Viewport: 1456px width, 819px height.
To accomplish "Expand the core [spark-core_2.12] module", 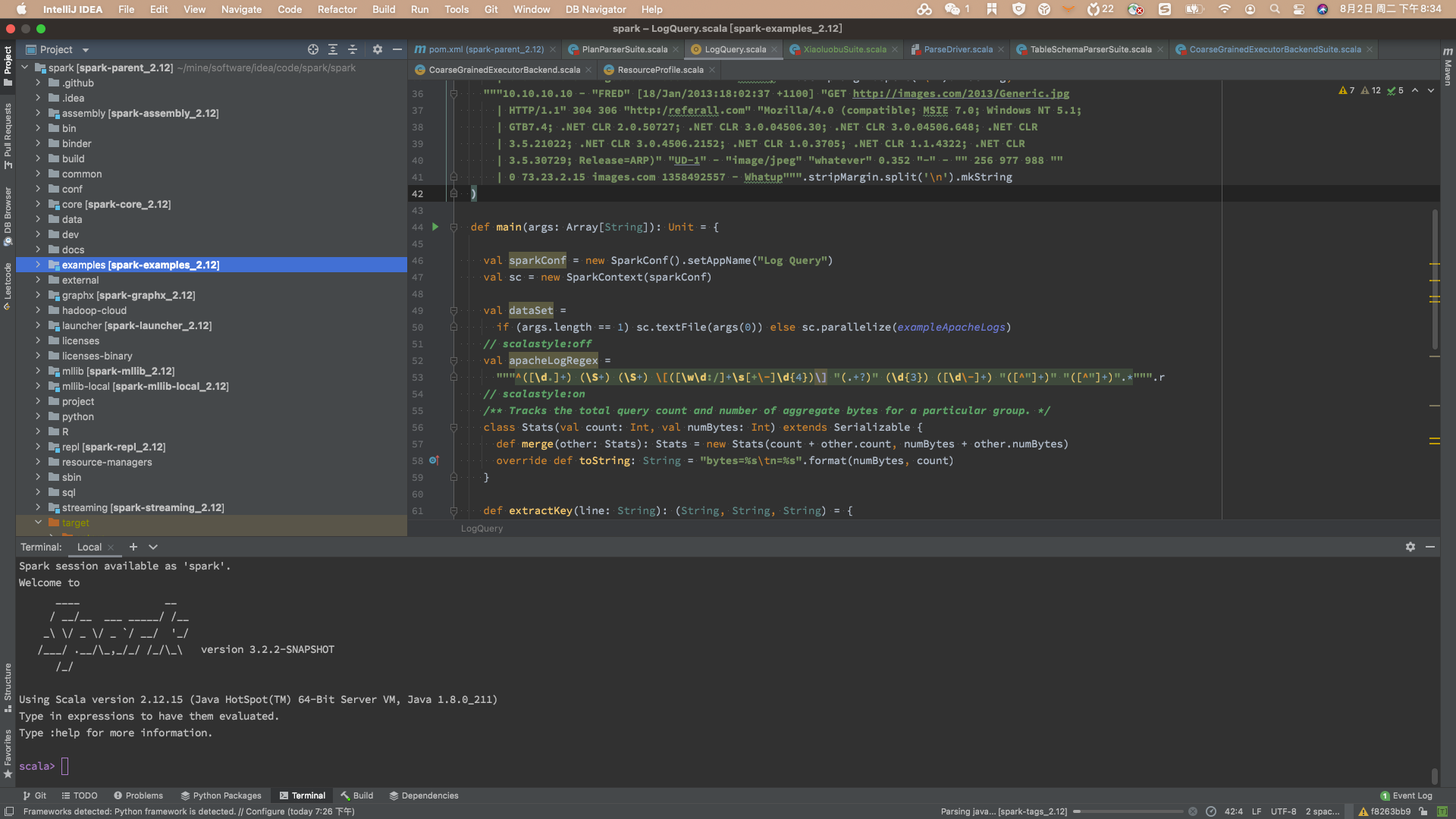I will click(38, 204).
